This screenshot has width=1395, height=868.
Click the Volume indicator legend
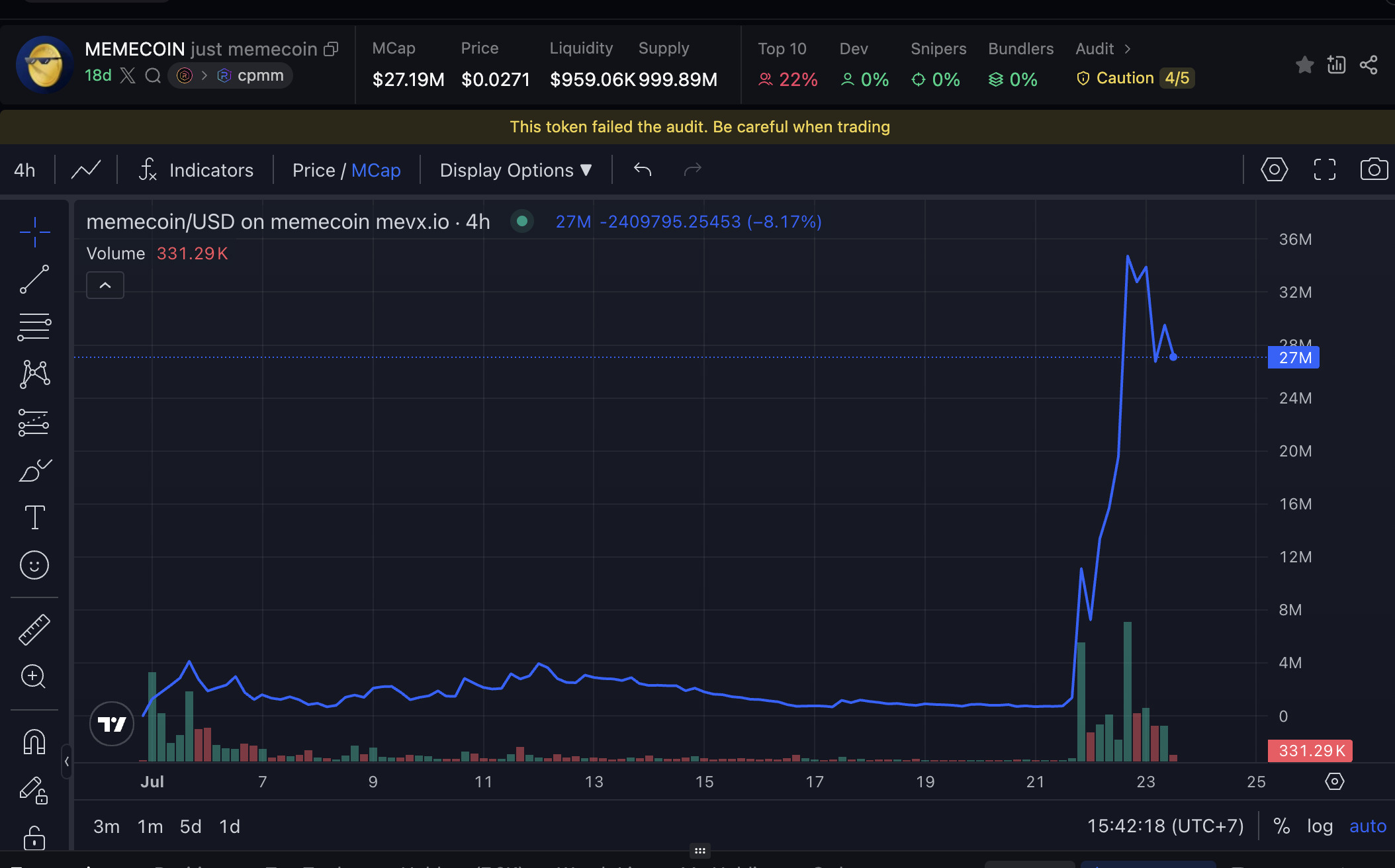[x=157, y=253]
